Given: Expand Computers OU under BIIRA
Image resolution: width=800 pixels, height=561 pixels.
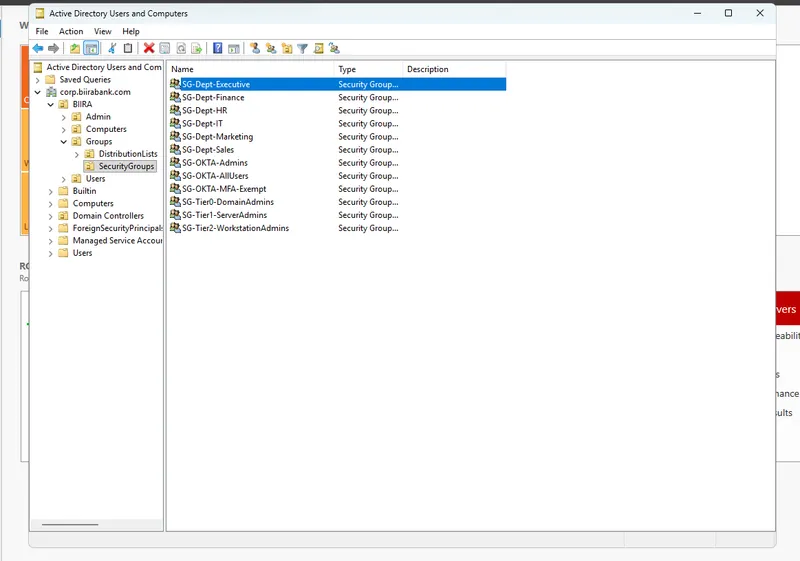Looking at the screenshot, I should tap(64, 130).
